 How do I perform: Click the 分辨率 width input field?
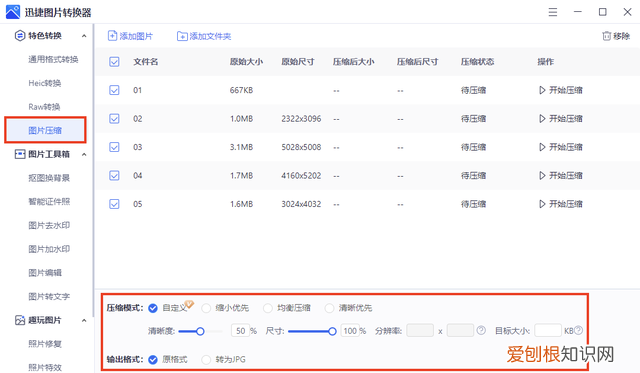(420, 330)
